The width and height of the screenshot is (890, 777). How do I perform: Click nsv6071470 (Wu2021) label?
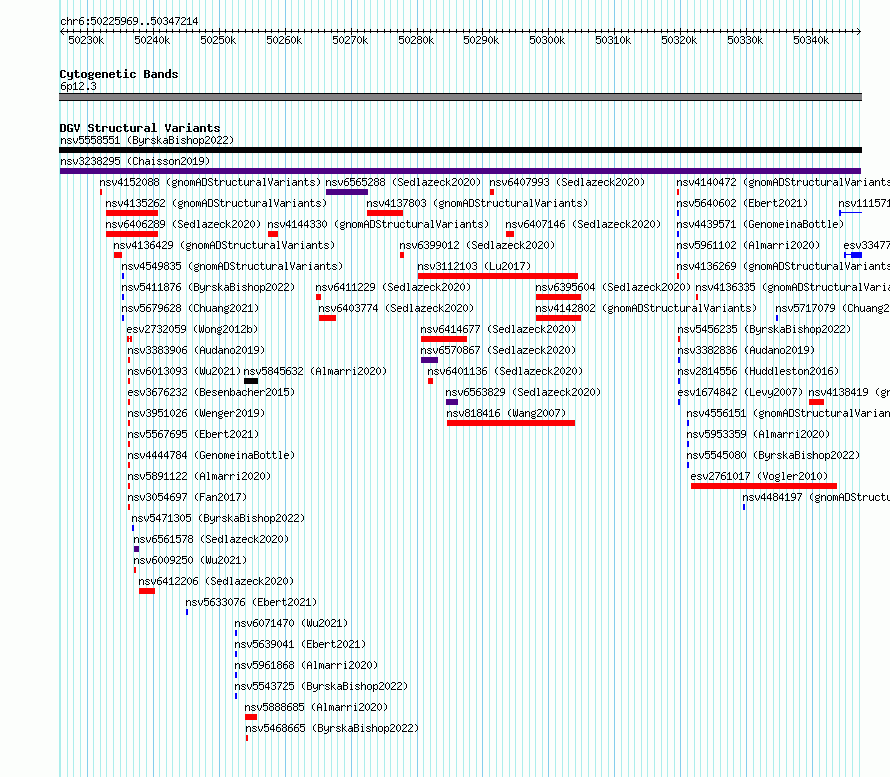tap(291, 623)
